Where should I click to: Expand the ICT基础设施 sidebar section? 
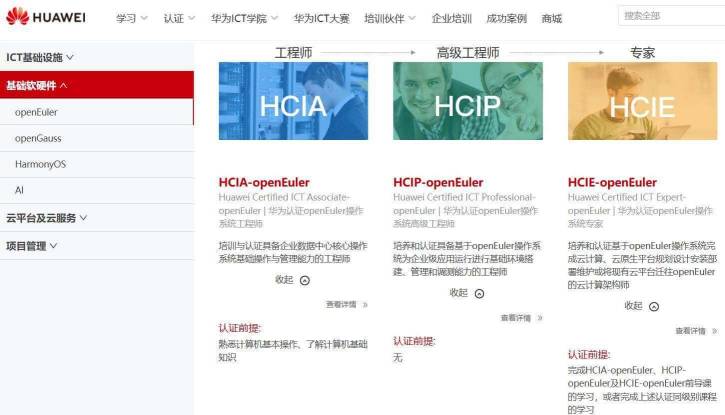coord(97,57)
